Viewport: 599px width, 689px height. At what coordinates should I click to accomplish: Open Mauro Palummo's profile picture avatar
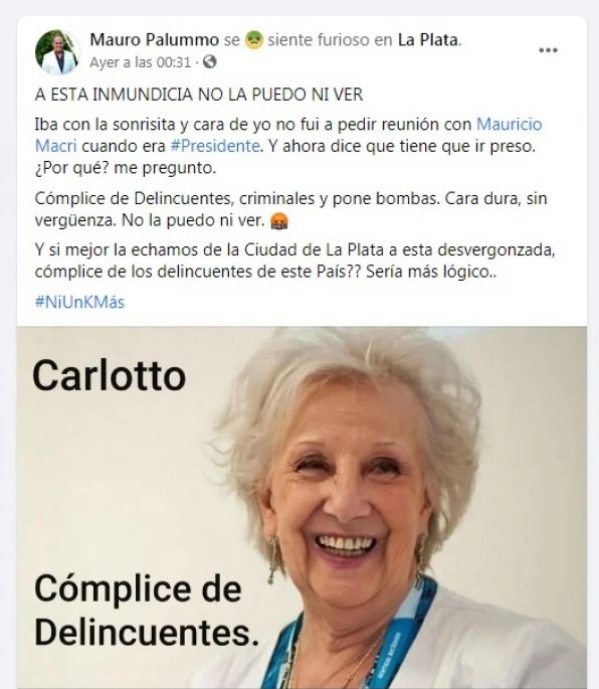(57, 52)
